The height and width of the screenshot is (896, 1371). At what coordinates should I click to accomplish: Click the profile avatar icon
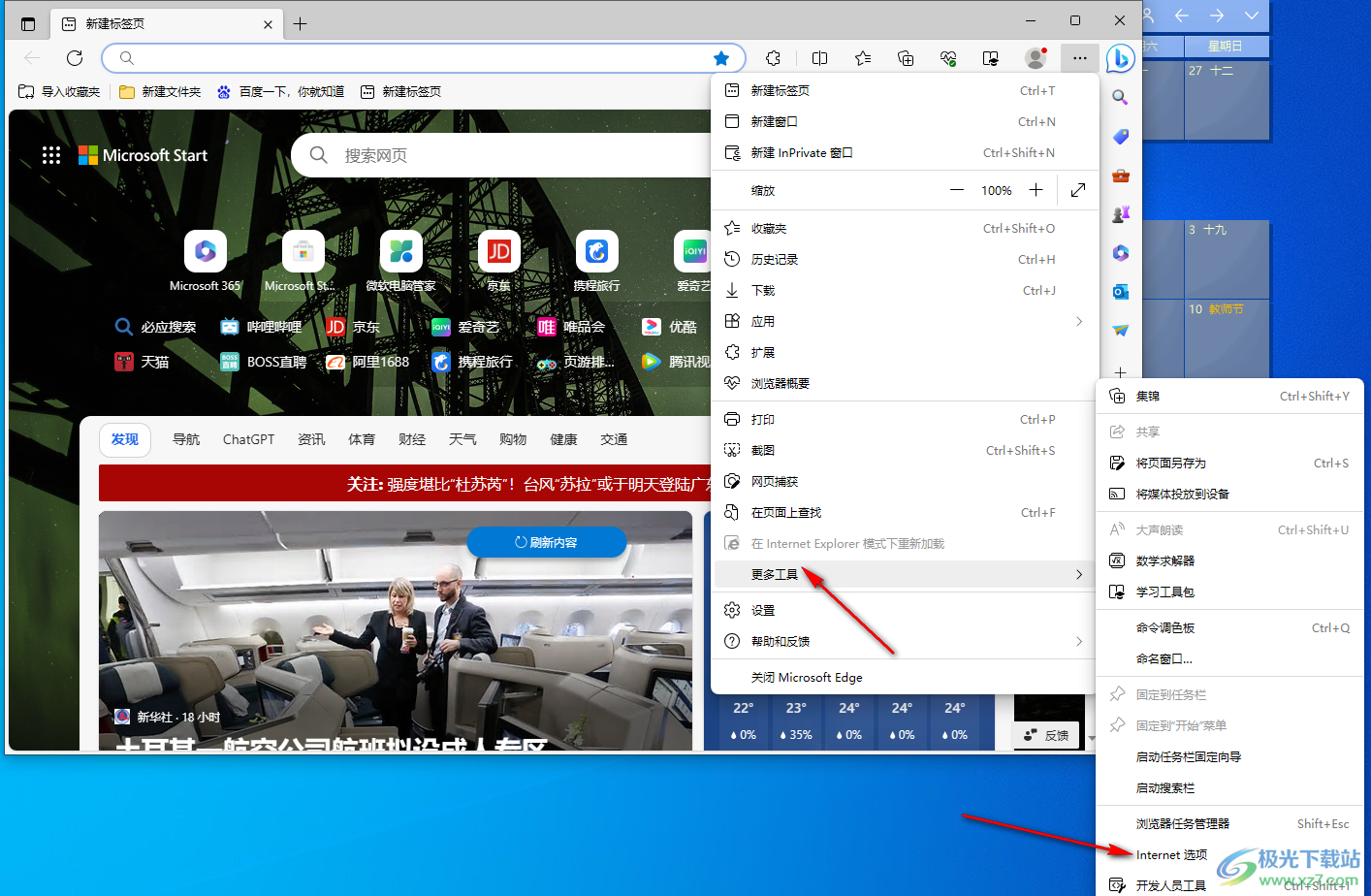click(x=1036, y=58)
